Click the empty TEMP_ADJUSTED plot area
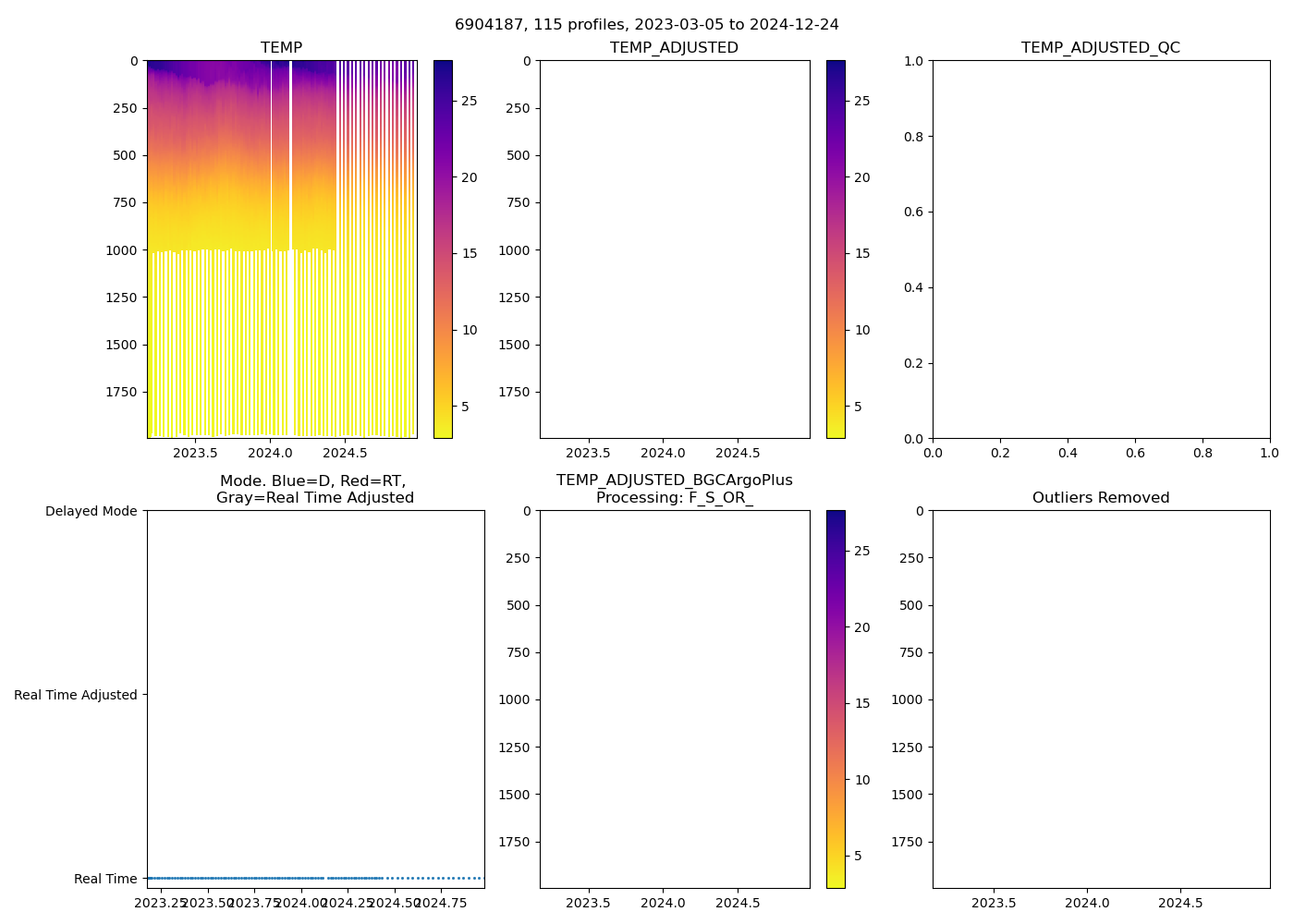Image resolution: width=1294 pixels, height=924 pixels. click(x=675, y=249)
